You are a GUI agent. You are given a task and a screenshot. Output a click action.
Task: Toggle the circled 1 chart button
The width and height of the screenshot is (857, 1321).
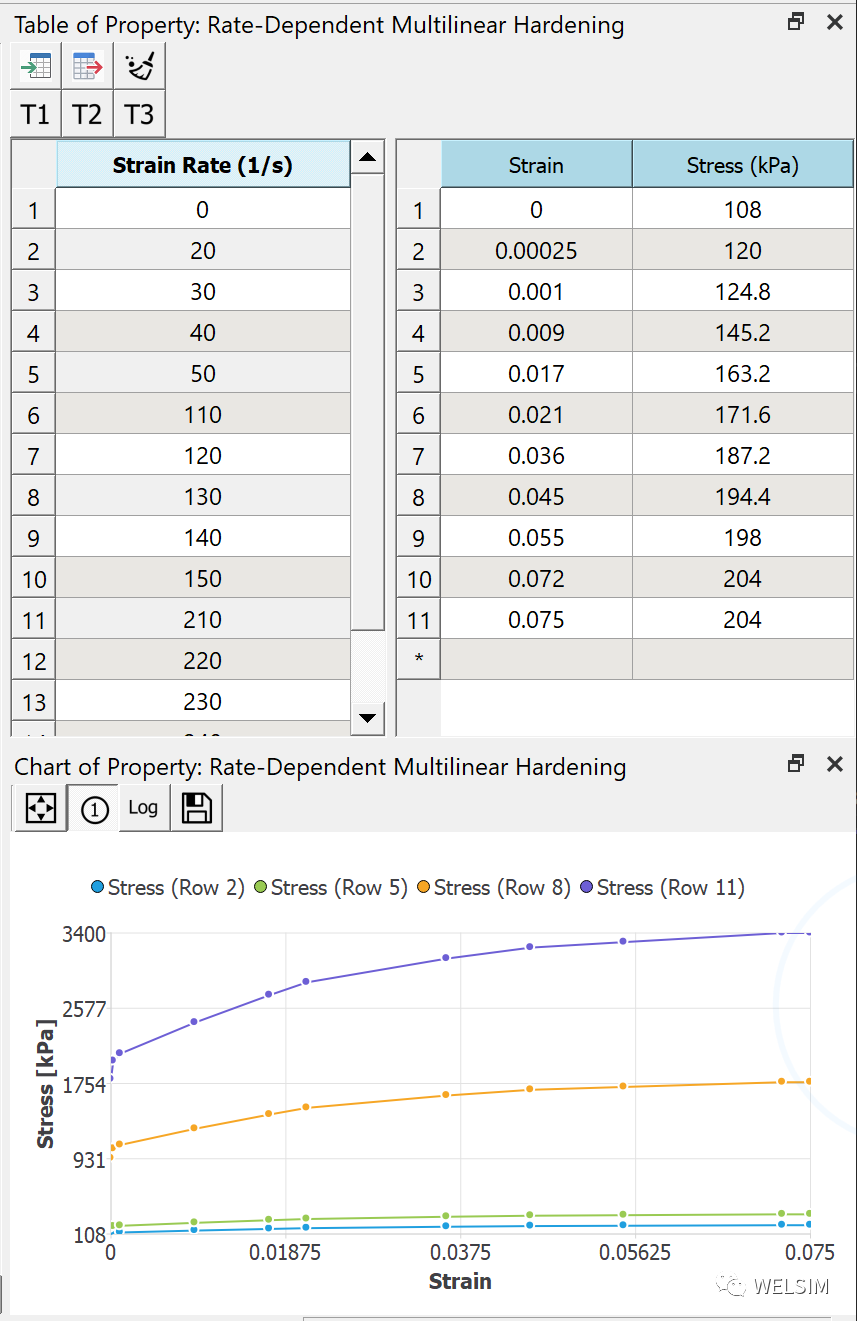[94, 808]
